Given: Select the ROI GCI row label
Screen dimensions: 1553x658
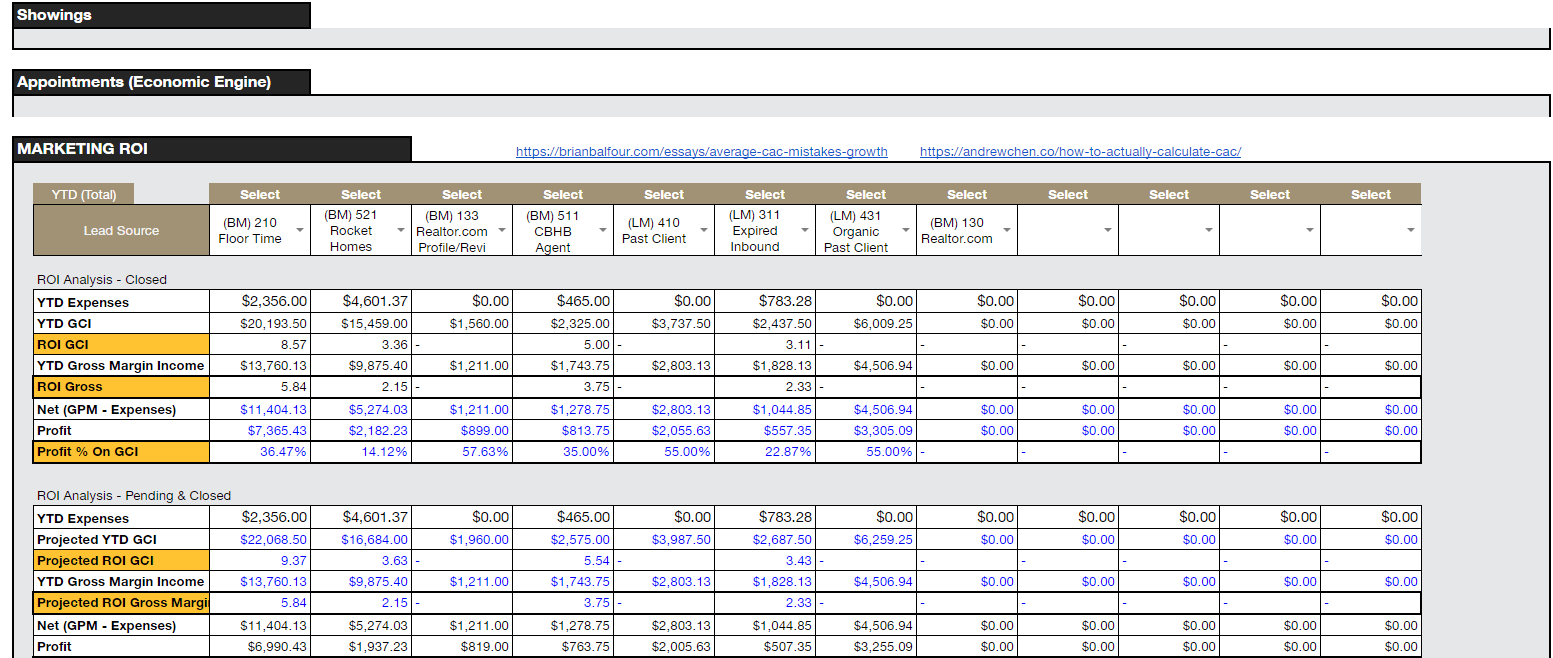Looking at the screenshot, I should [x=120, y=344].
